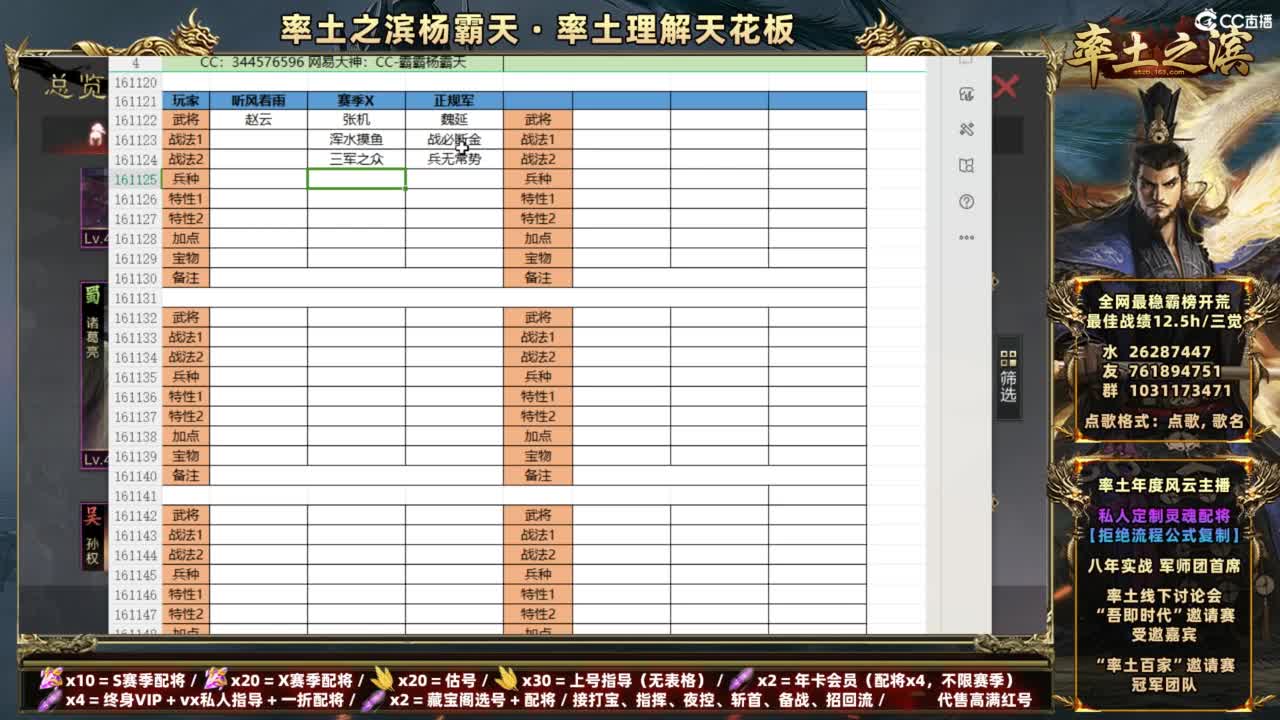Open the 筛选 filter button

1008,377
